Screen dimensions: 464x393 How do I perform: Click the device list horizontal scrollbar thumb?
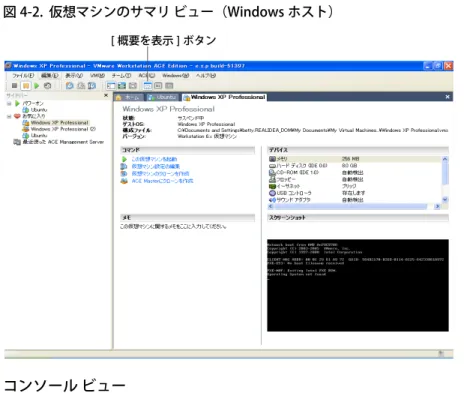(x=350, y=207)
